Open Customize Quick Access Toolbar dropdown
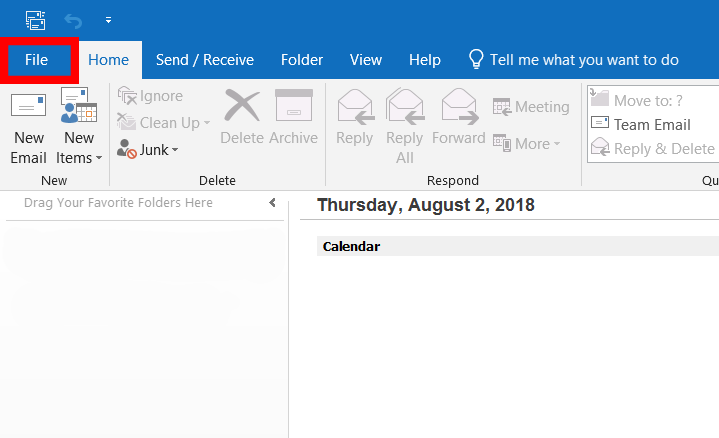The height and width of the screenshot is (438, 719). [x=108, y=19]
